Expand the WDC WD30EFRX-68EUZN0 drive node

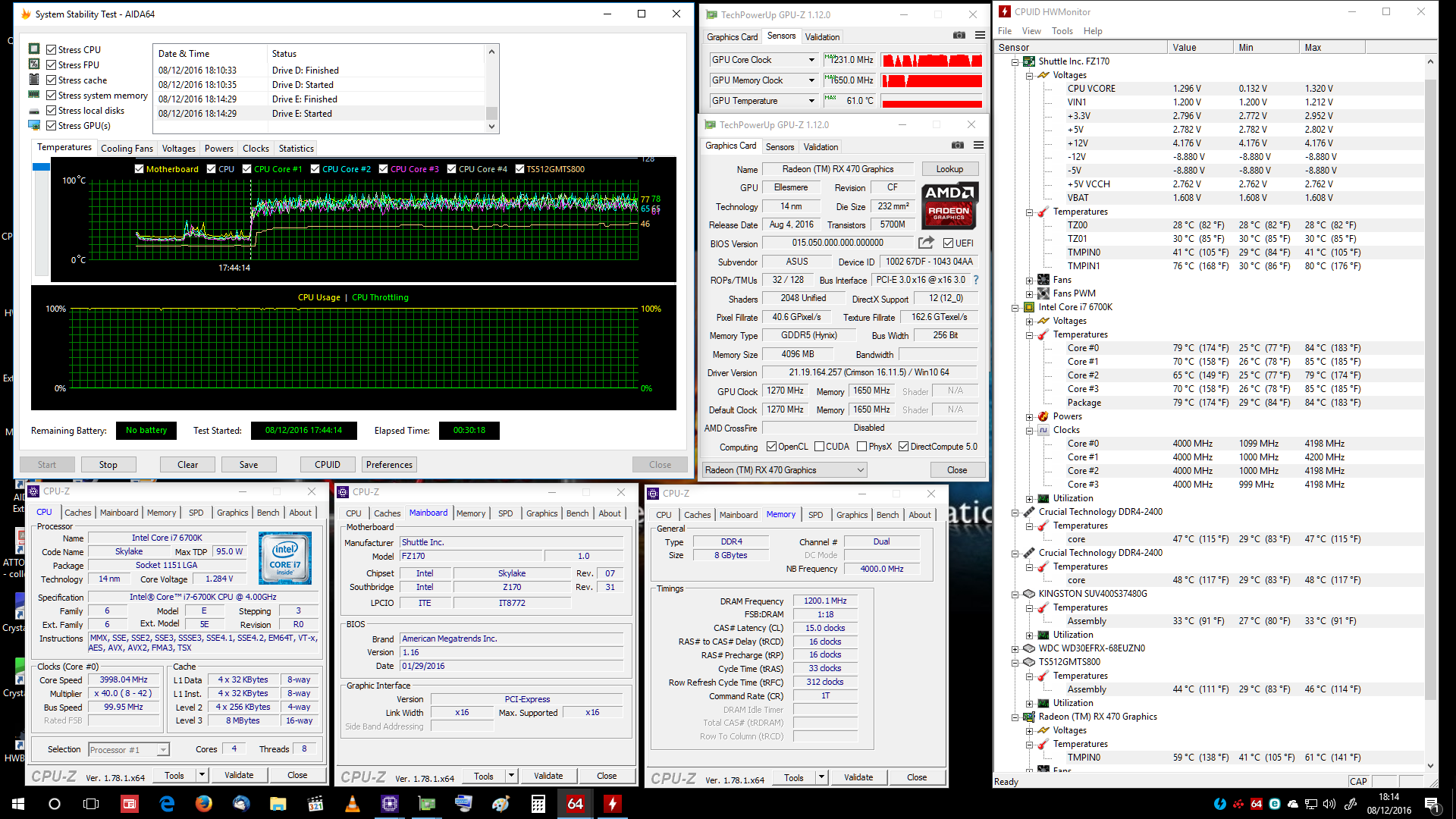tap(1015, 649)
